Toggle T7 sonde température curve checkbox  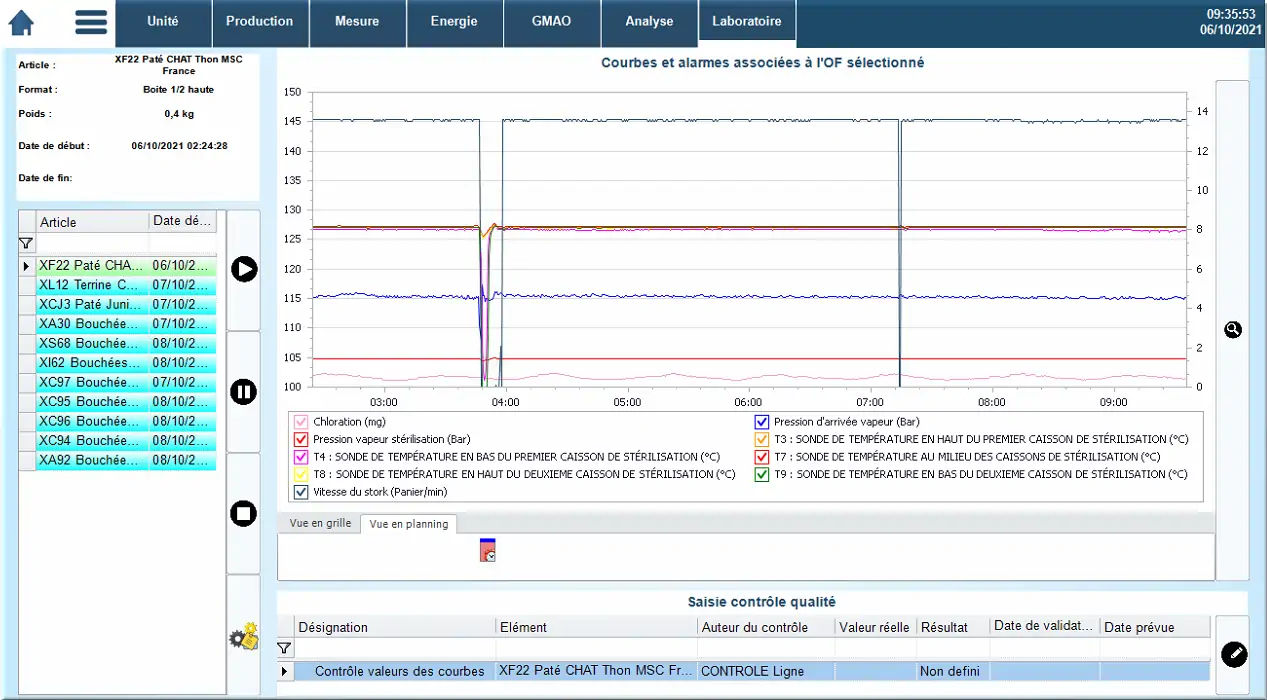click(x=762, y=457)
